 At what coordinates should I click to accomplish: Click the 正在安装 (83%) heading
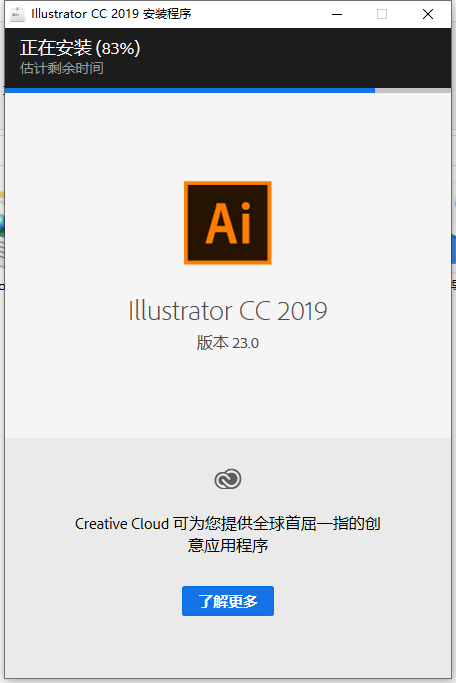(80, 48)
